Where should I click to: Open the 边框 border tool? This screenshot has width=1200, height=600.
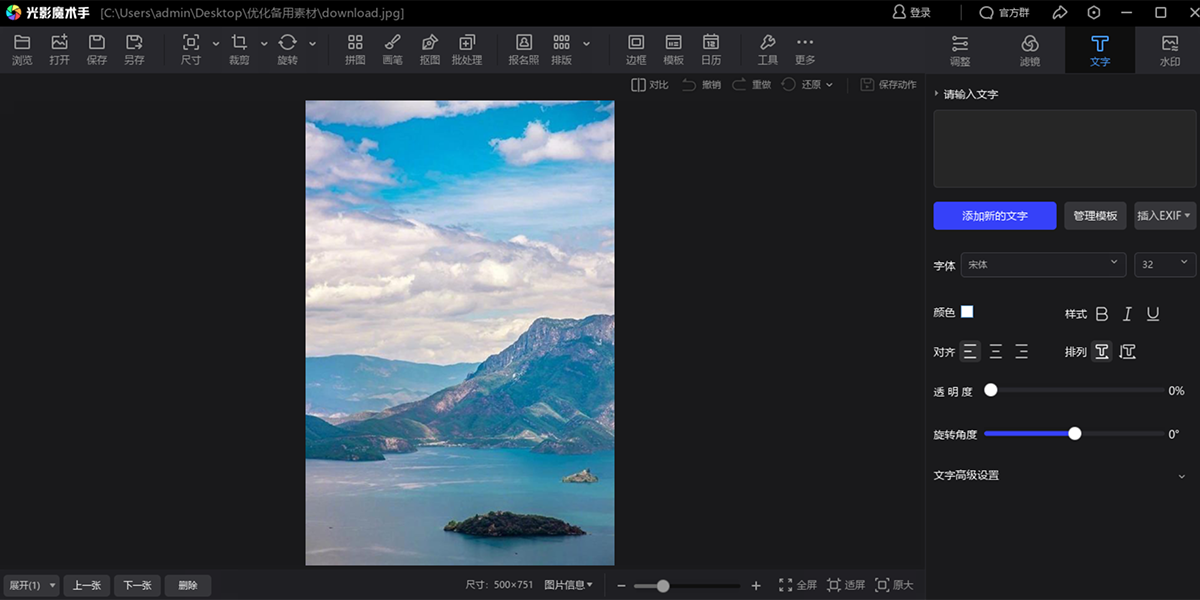click(x=636, y=48)
